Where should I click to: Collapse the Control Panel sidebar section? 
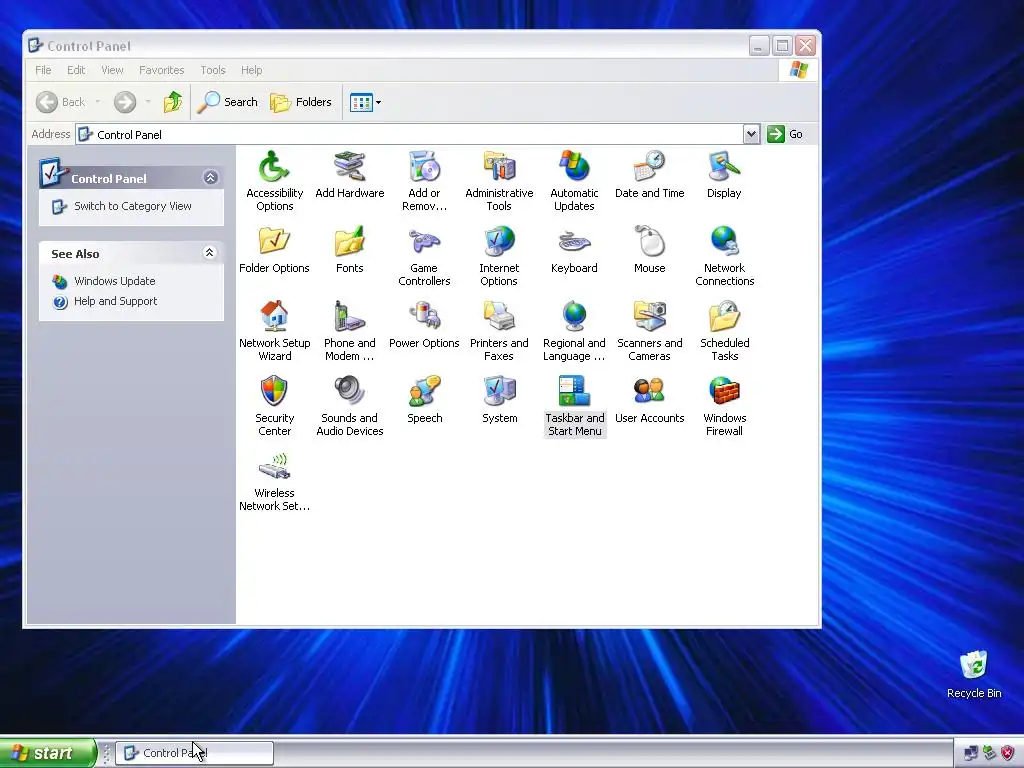pyautogui.click(x=210, y=178)
